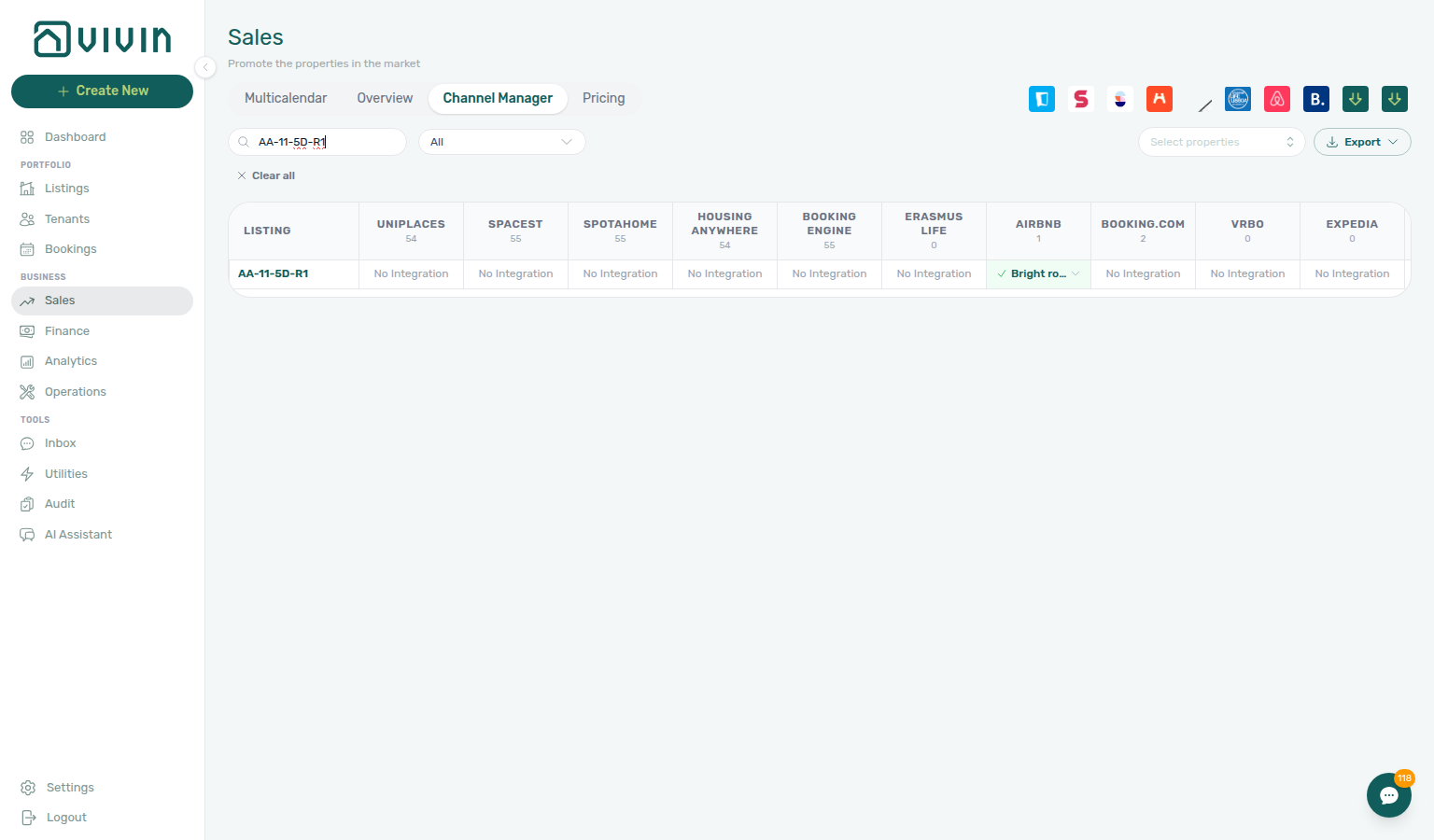Select the Channel Manager tab
This screenshot has width=1434, height=840.
point(498,98)
